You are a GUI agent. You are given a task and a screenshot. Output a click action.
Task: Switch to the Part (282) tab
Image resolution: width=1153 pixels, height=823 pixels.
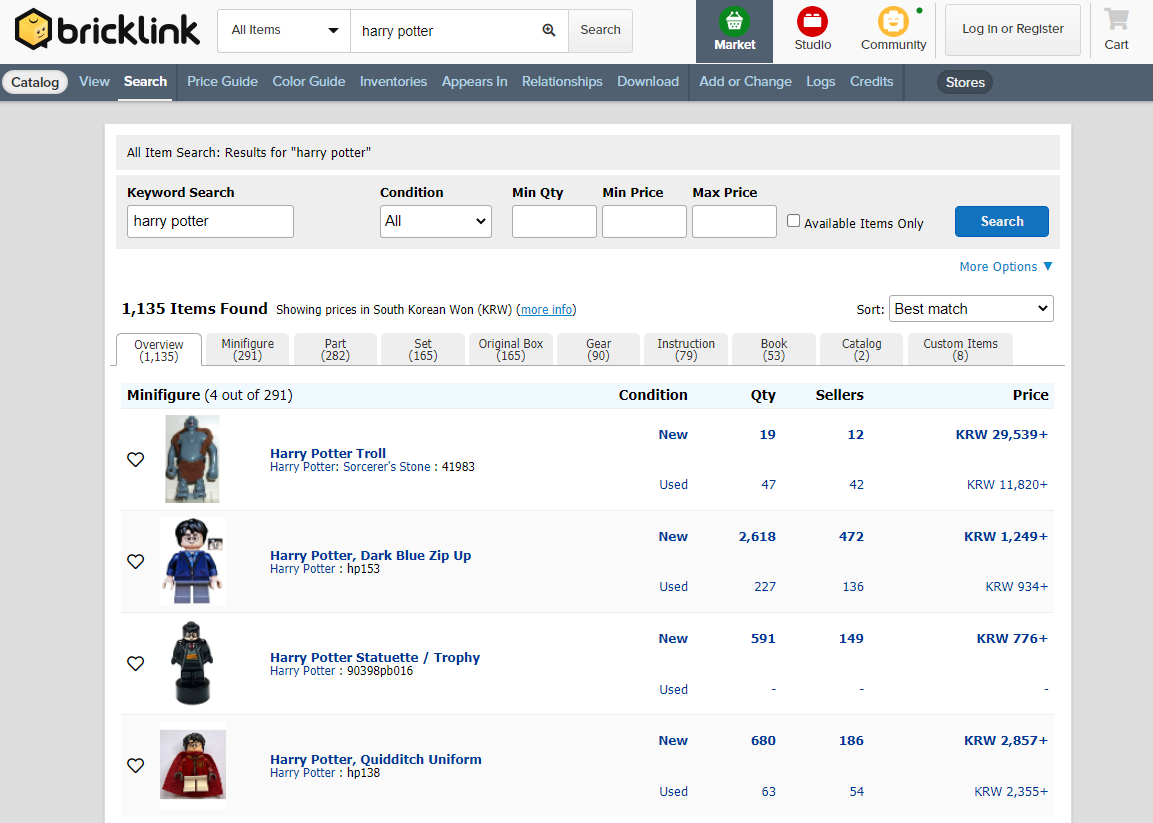tap(335, 349)
